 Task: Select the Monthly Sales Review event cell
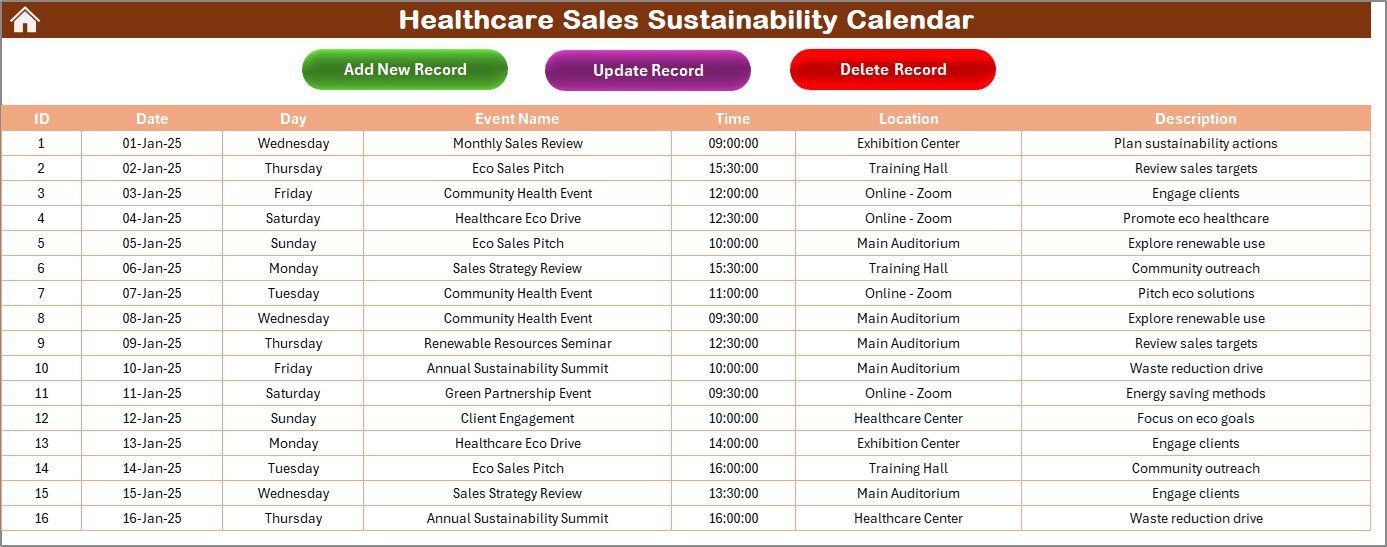coord(517,143)
